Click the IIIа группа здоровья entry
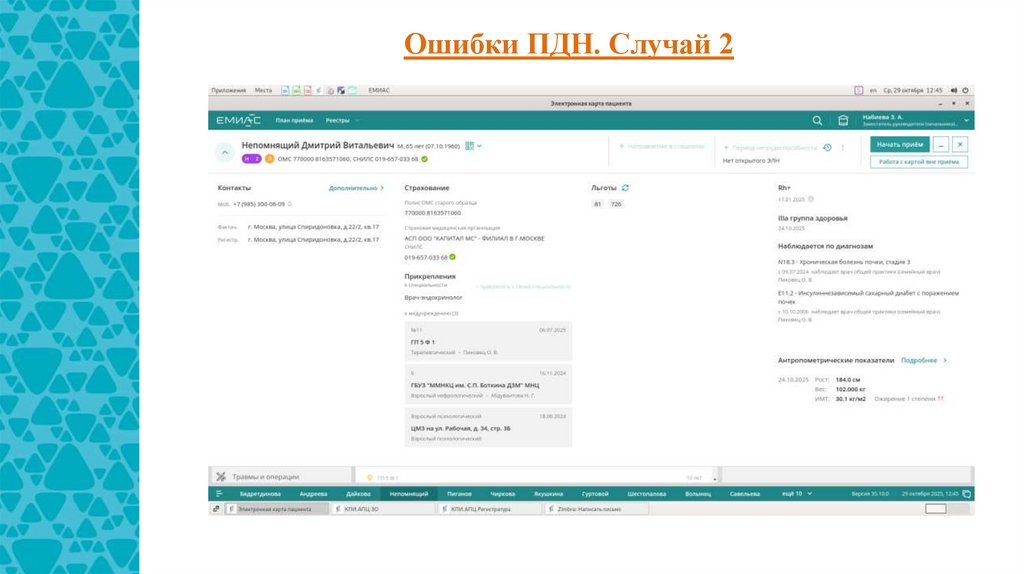This screenshot has width=1024, height=574. 812,218
